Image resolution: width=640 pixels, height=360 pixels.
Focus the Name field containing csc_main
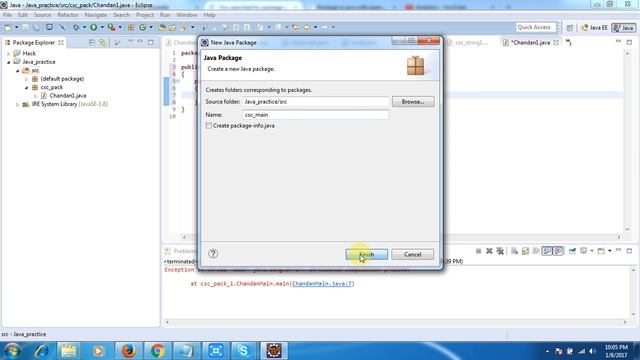coord(316,115)
